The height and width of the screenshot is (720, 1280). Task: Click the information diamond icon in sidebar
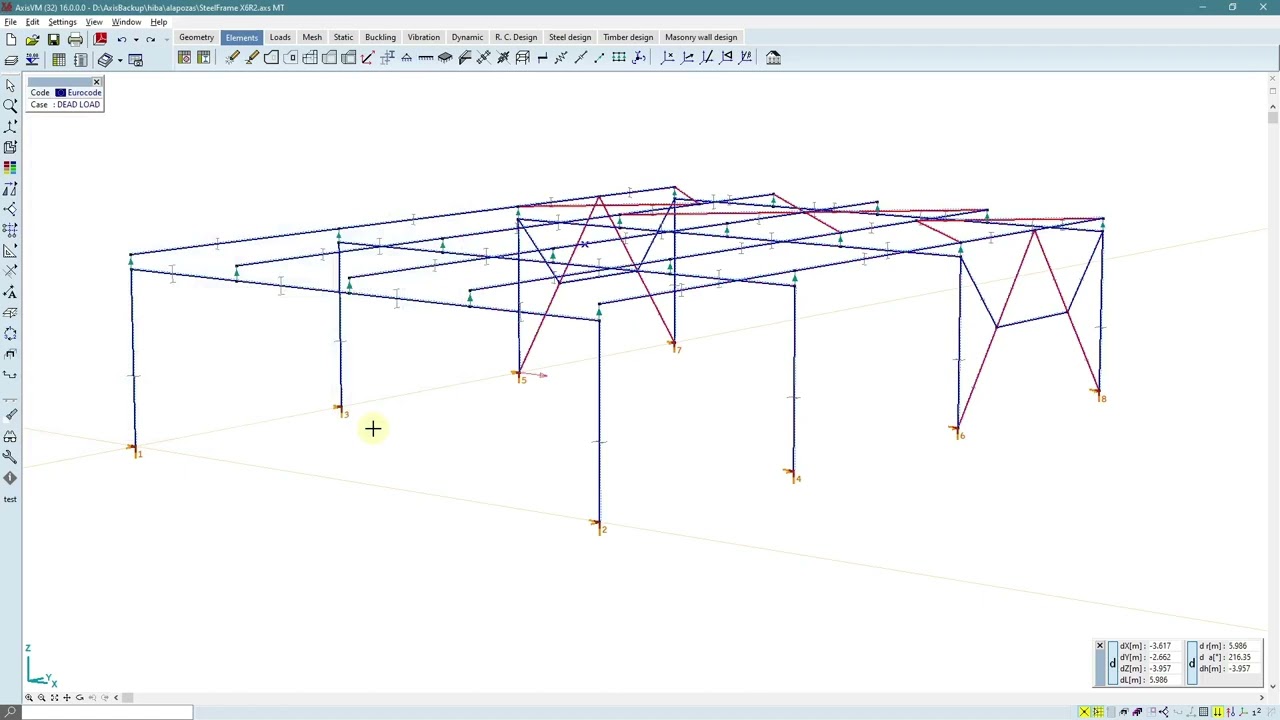coord(10,478)
